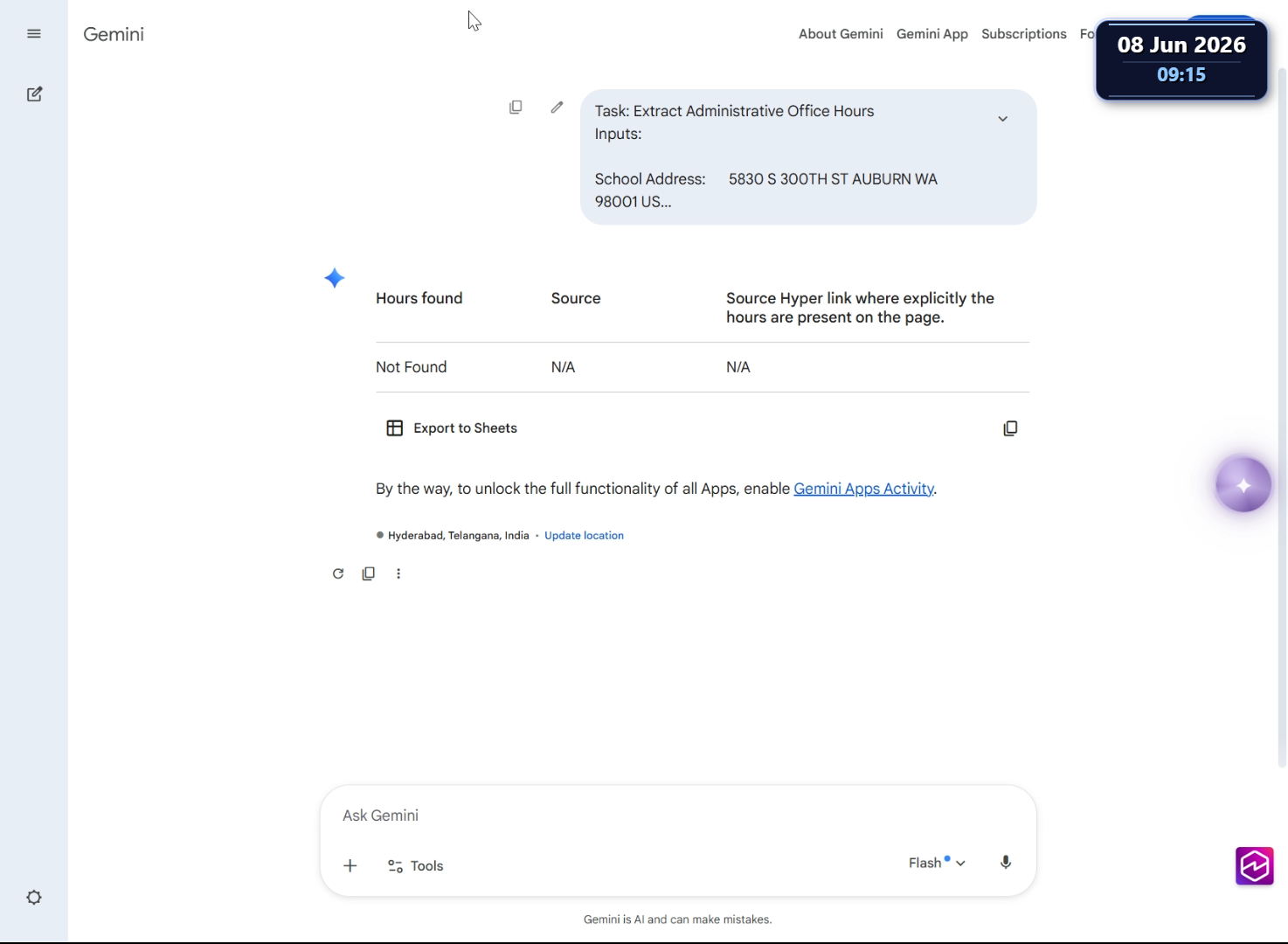The height and width of the screenshot is (944, 1288).
Task: Select the 'Hours found' column header
Action: point(419,298)
